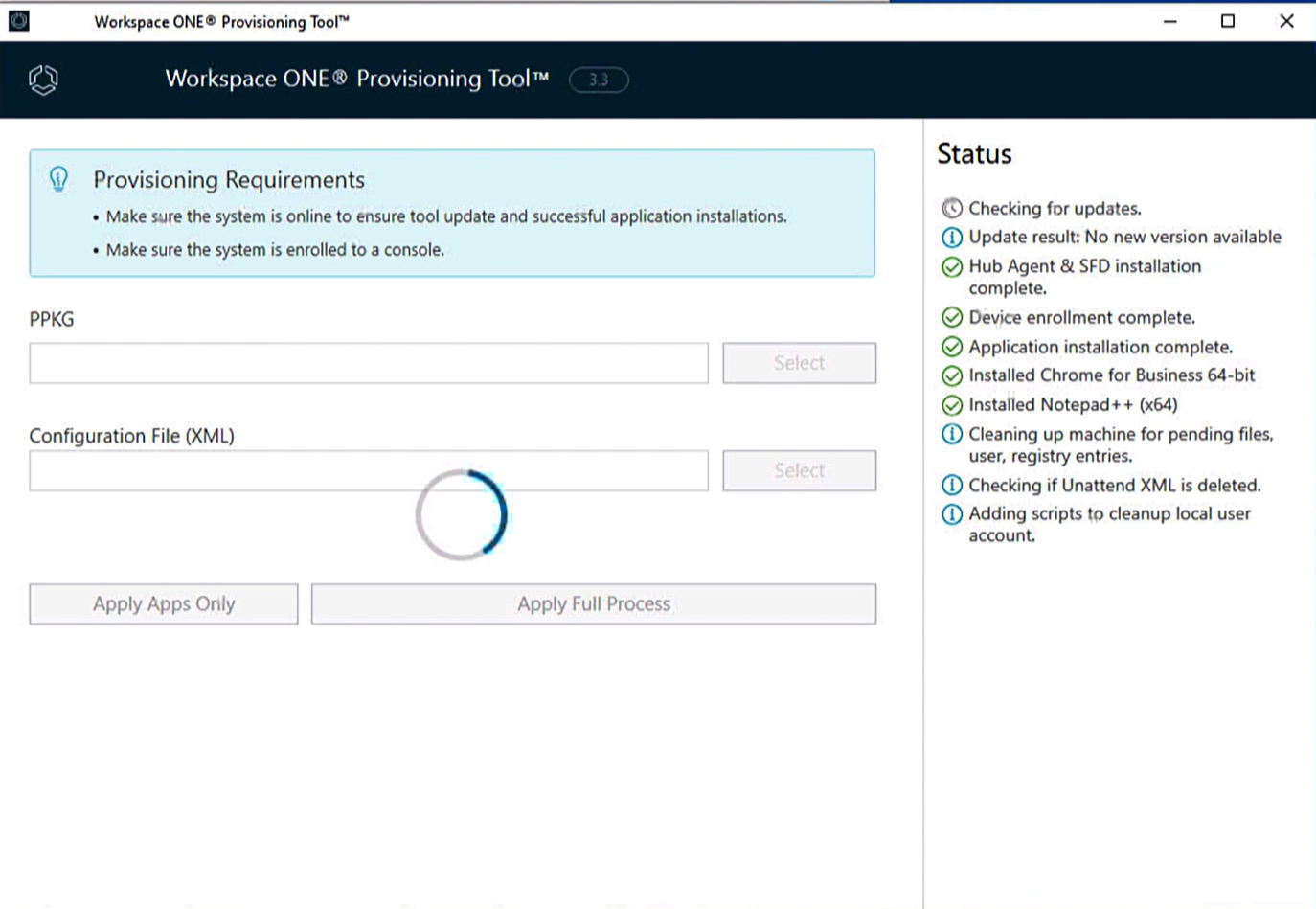1316x909 pixels.
Task: Click the Workspace ONE logo in header
Action: point(43,80)
